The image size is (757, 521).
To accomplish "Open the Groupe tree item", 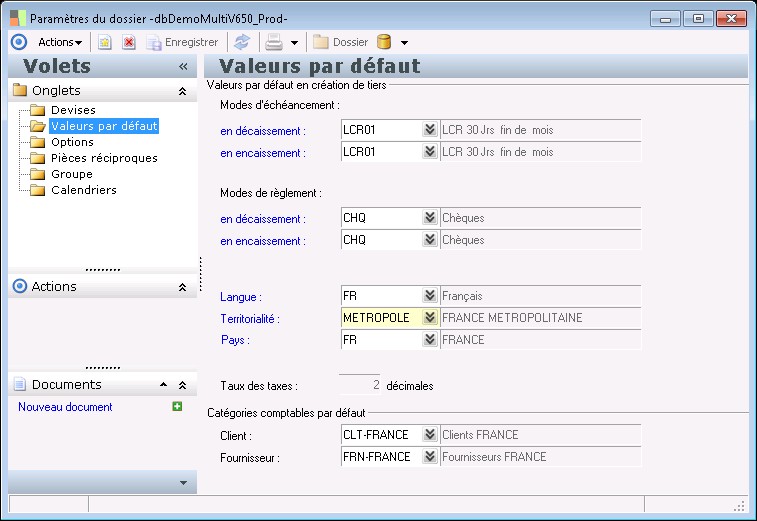I will coord(72,174).
